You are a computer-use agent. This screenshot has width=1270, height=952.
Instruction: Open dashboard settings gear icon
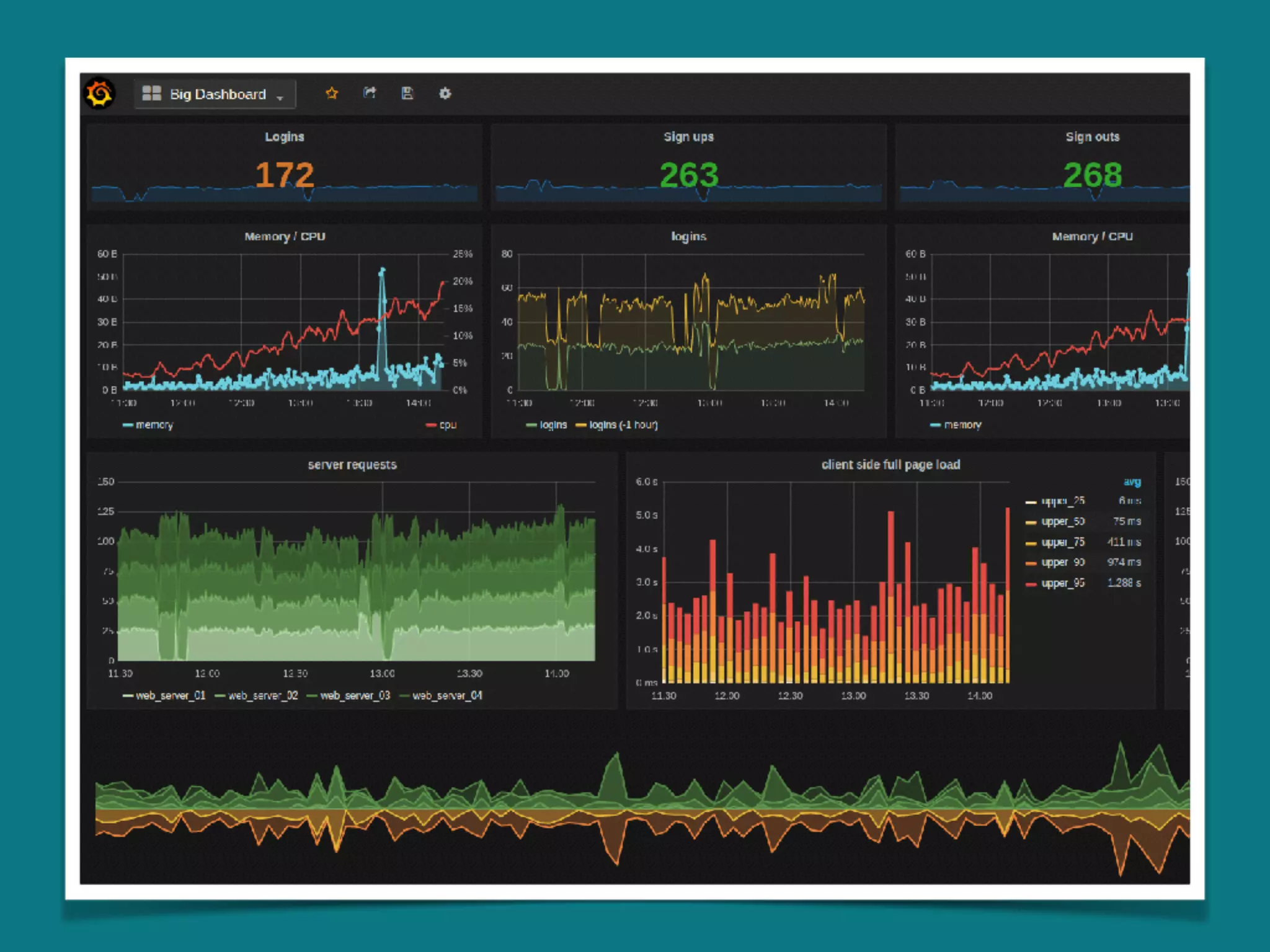click(x=445, y=94)
